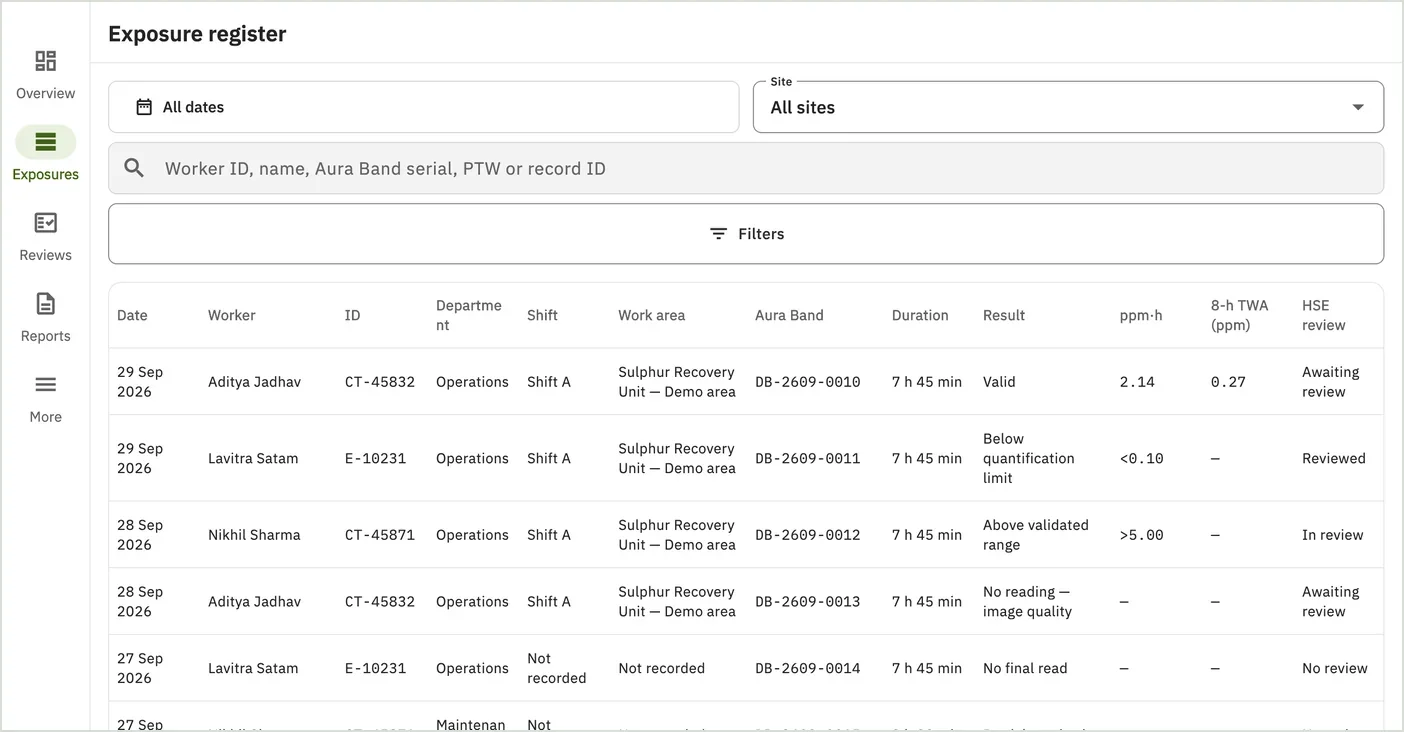Open the All dates picker

[424, 107]
